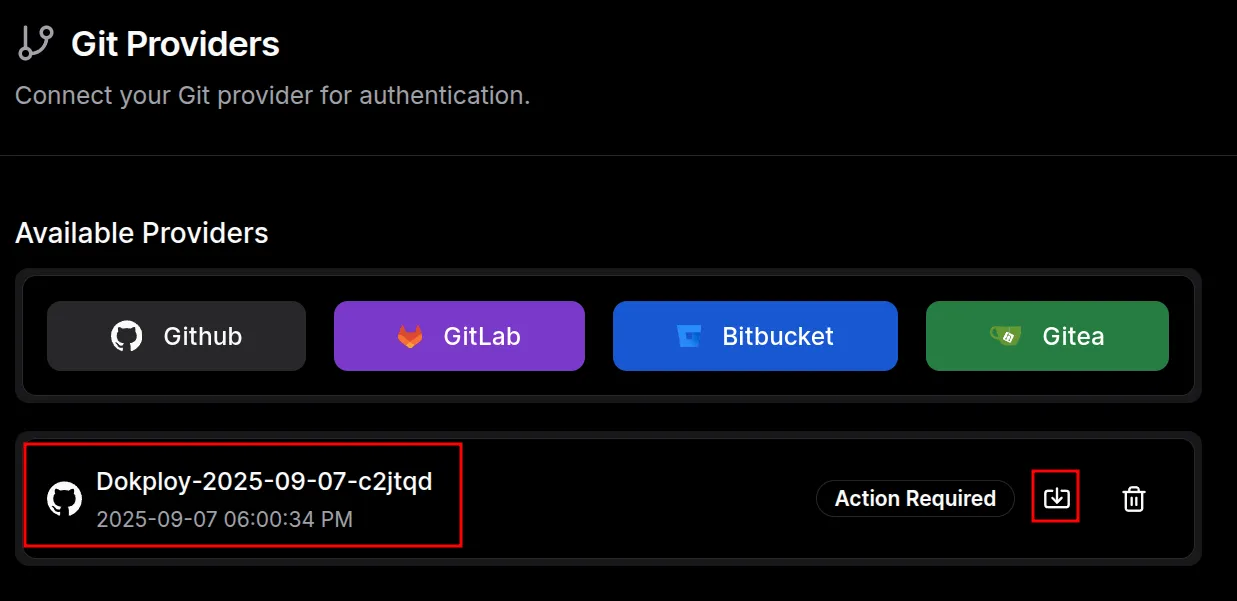Viewport: 1237px width, 601px height.
Task: Click the Git branch icon beside Git Providers heading
Action: click(33, 42)
